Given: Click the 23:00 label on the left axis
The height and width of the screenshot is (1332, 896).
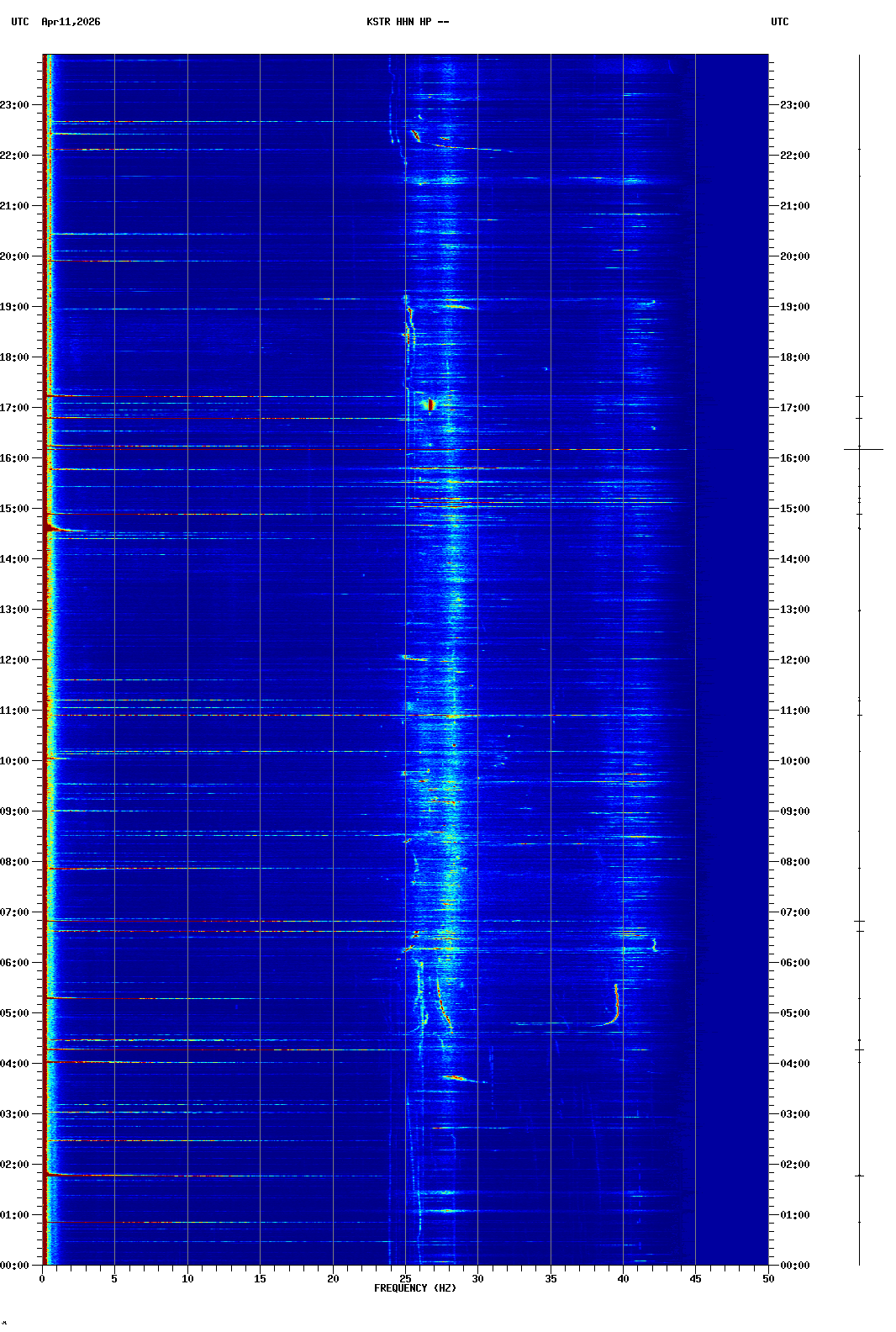Looking at the screenshot, I should (x=15, y=105).
